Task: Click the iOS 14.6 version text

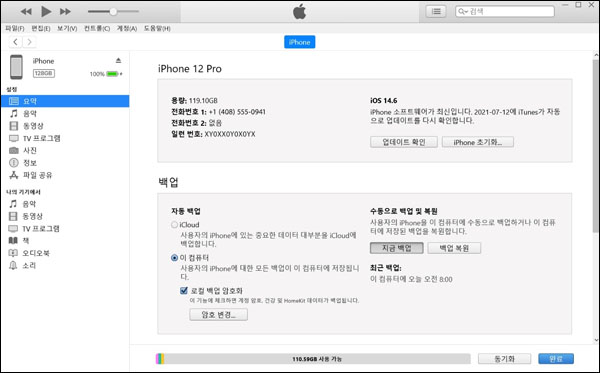Action: 383,101
